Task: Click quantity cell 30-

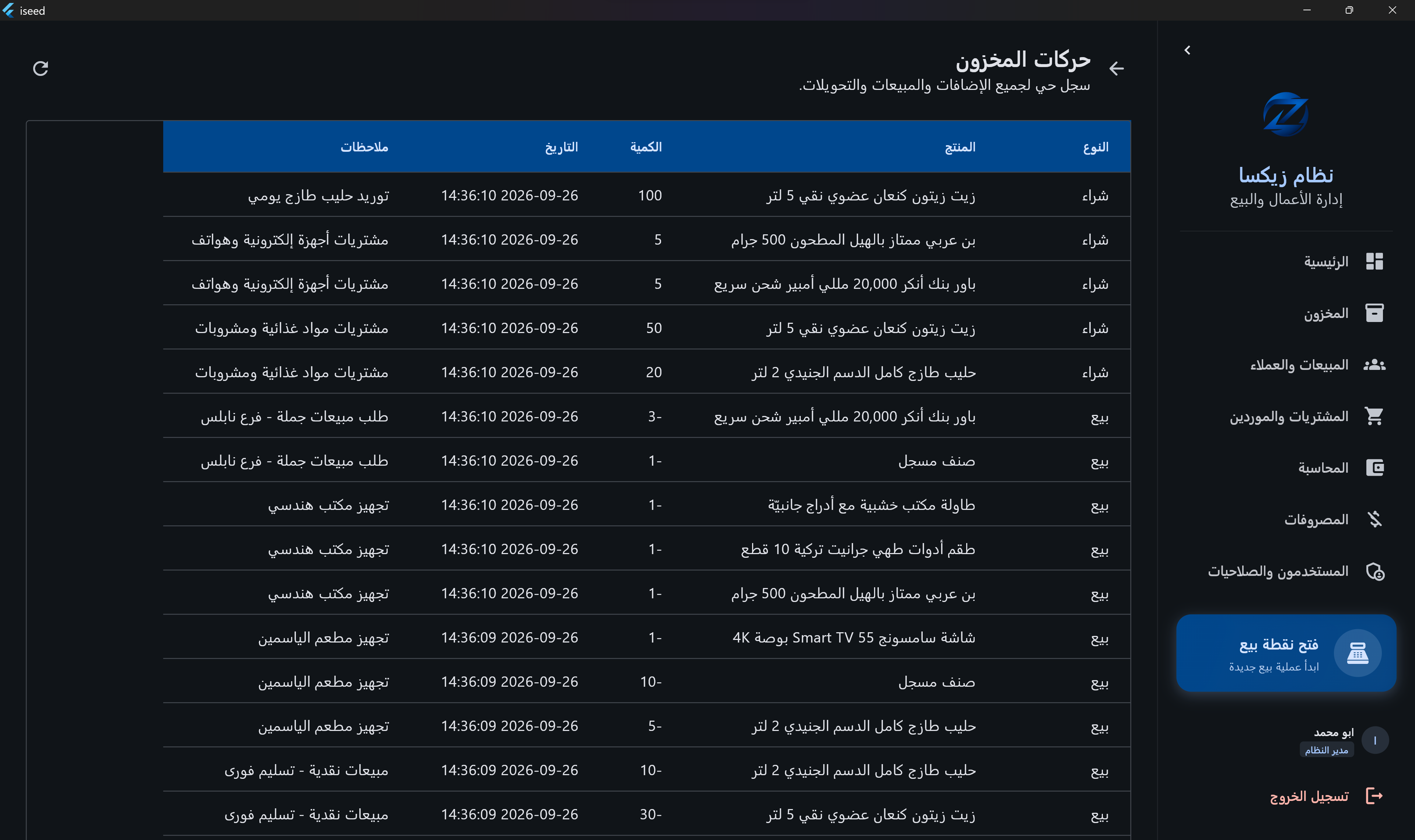Action: coord(650,814)
